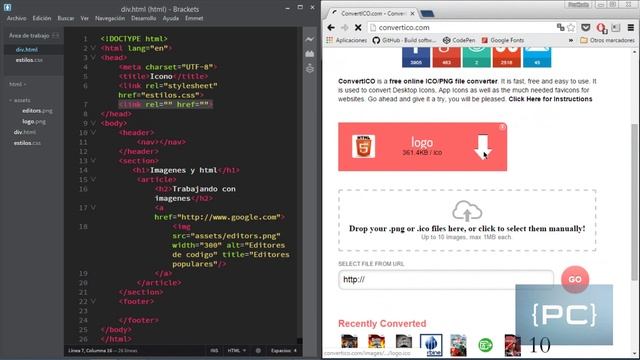Screen dimensions: 640x360
Task: Open Extension Manager in Brackets sidebar
Action: click(310, 53)
